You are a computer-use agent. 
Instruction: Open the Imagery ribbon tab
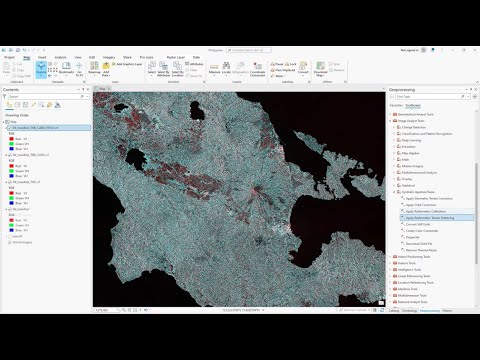coord(109,57)
